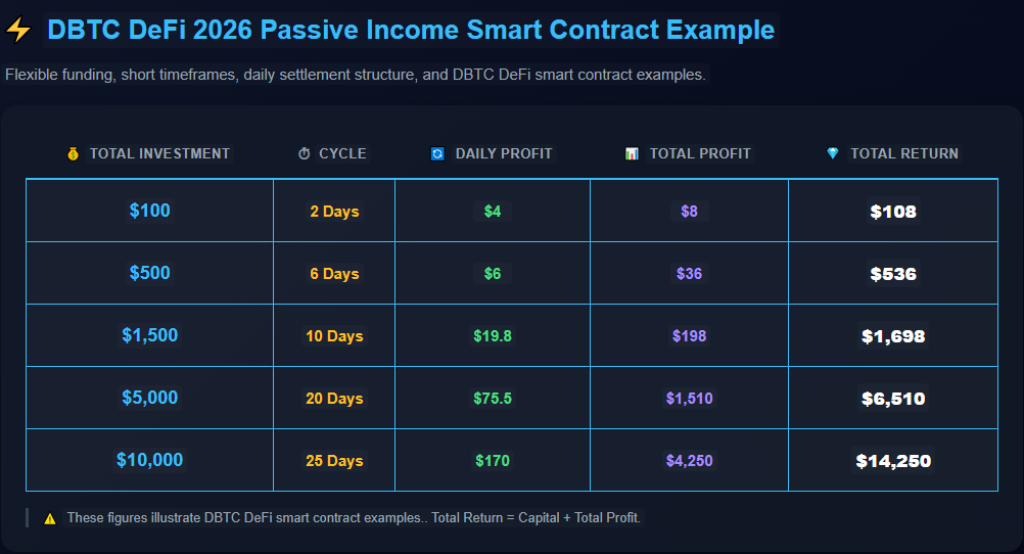Image resolution: width=1024 pixels, height=554 pixels.
Task: Click the $75.5 daily profit value
Action: 492,398
